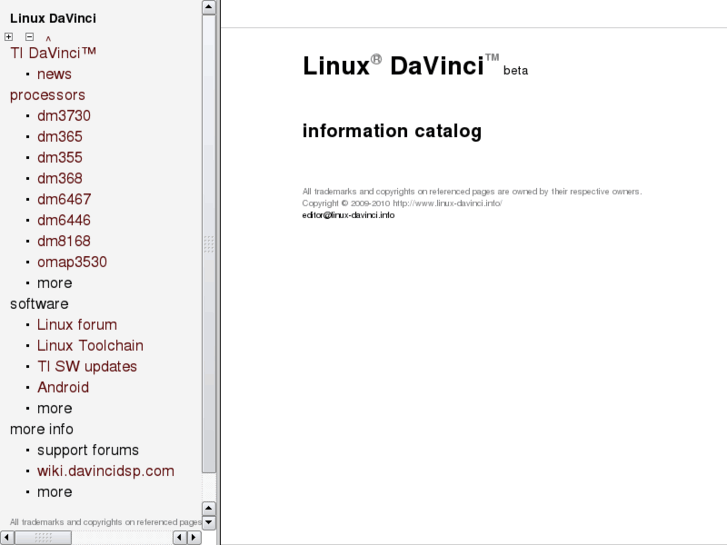727x545 pixels.
Task: Click the horizontal scroll right arrow at far right
Action: tap(194, 538)
